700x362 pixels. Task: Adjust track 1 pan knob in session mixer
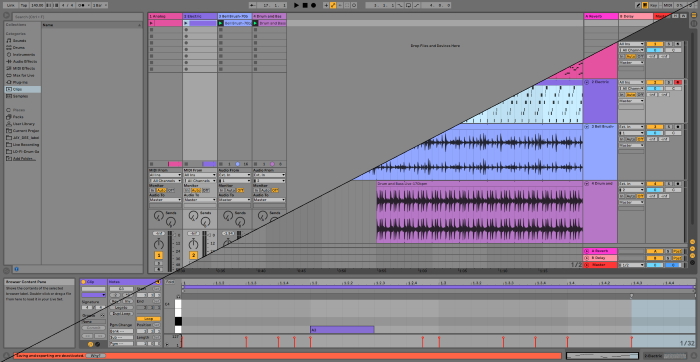point(158,244)
